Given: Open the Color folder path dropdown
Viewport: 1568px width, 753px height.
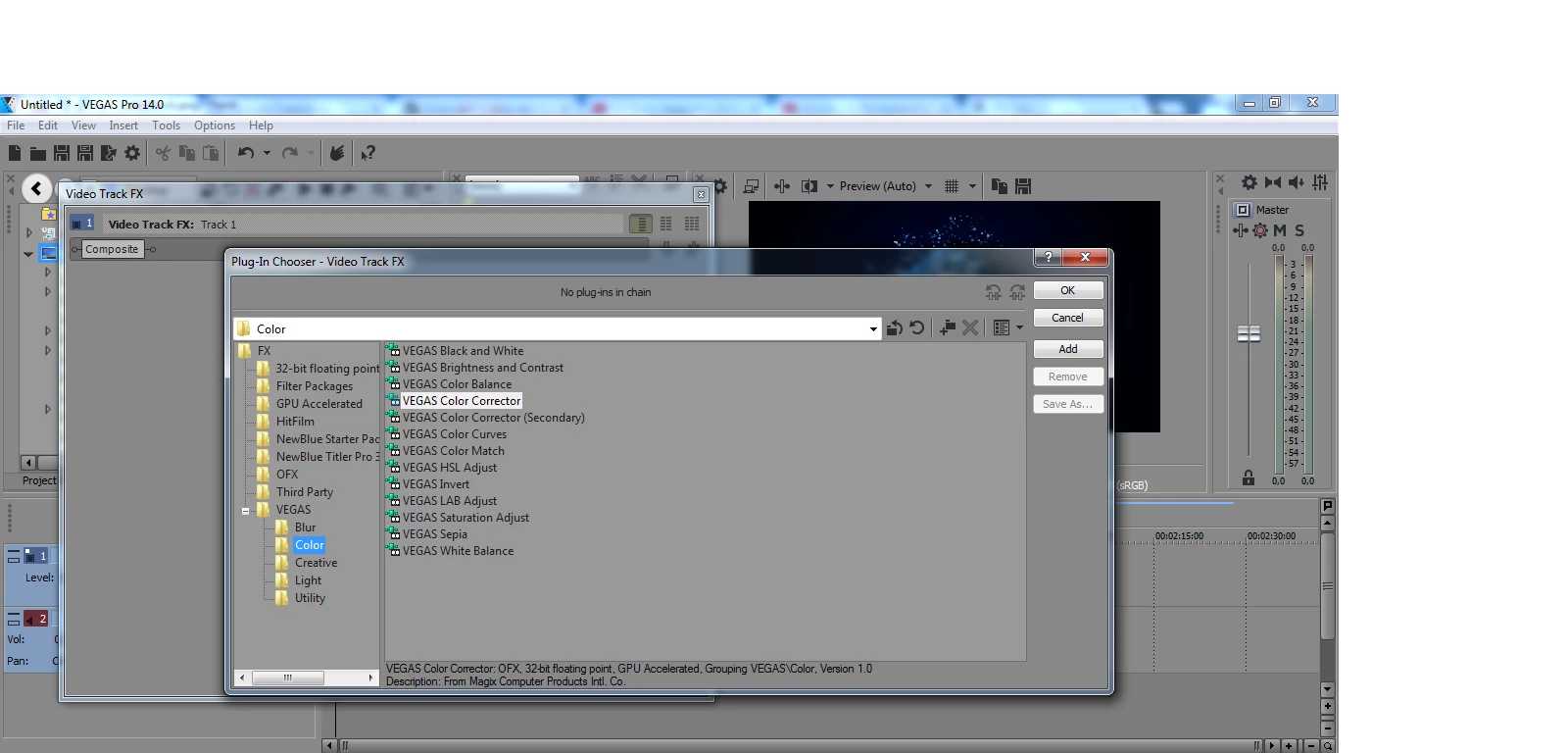Looking at the screenshot, I should click(873, 329).
